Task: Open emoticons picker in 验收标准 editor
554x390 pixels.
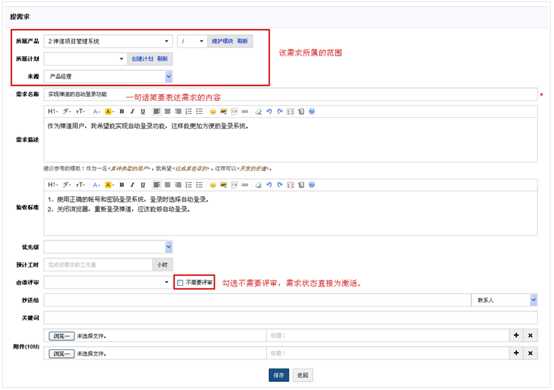Action: coord(213,185)
